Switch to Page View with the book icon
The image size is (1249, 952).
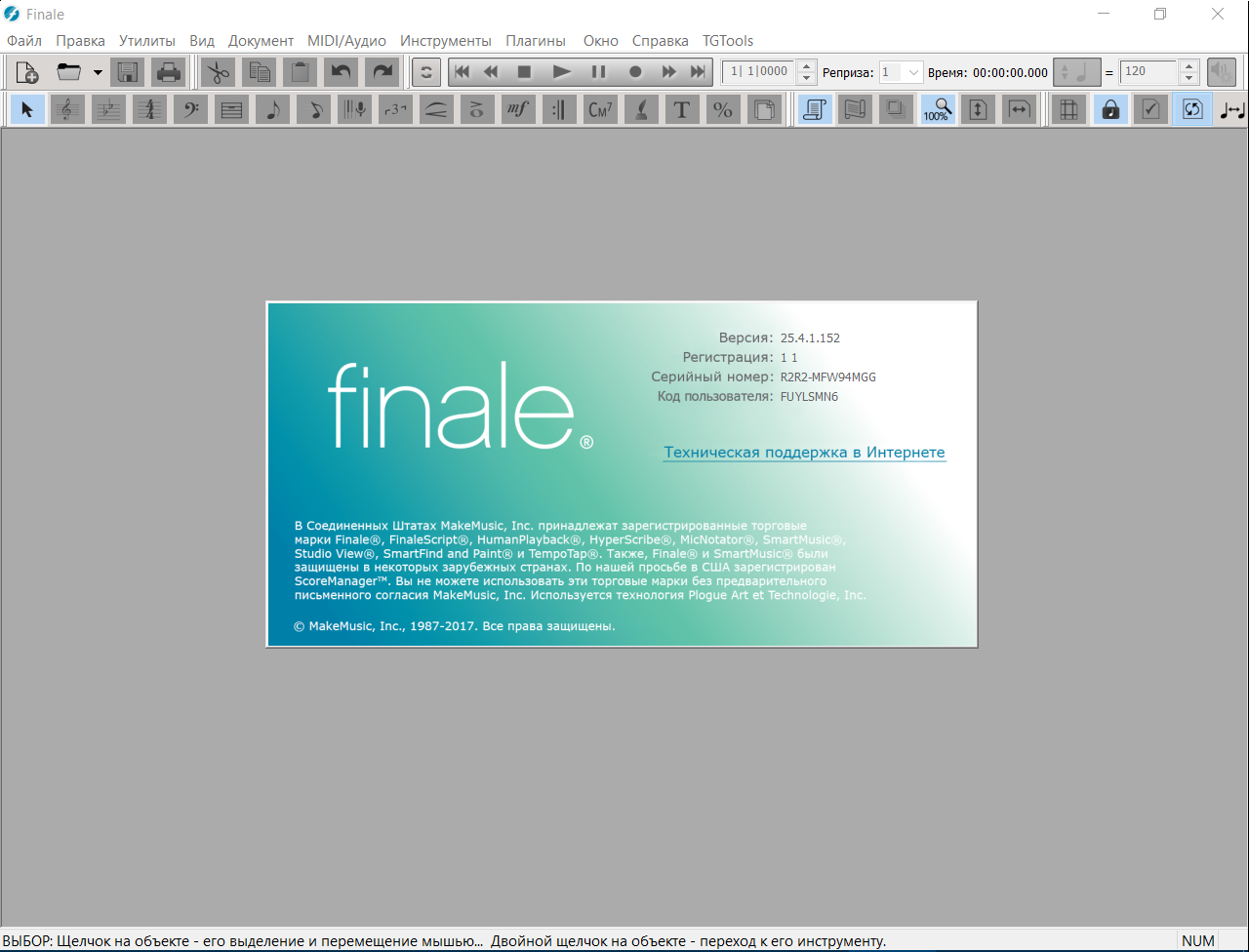[x=856, y=110]
